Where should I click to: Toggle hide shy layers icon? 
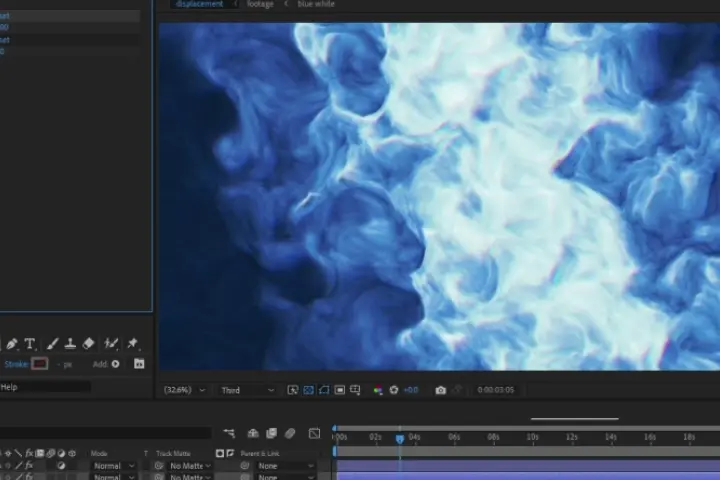tap(253, 433)
